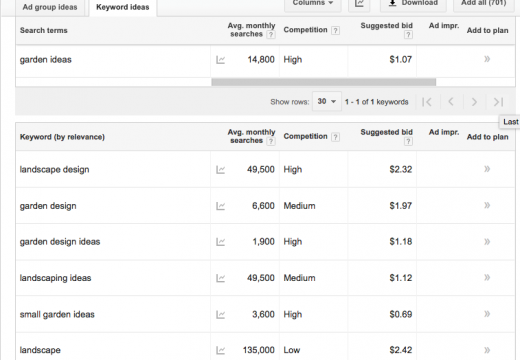This screenshot has width=520, height=360.
Task: Add landscape keyword to plan
Action: point(487,350)
